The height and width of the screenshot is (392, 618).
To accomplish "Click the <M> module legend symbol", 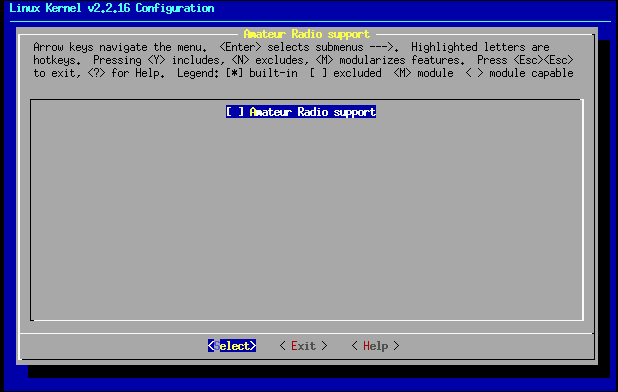I will (402, 73).
